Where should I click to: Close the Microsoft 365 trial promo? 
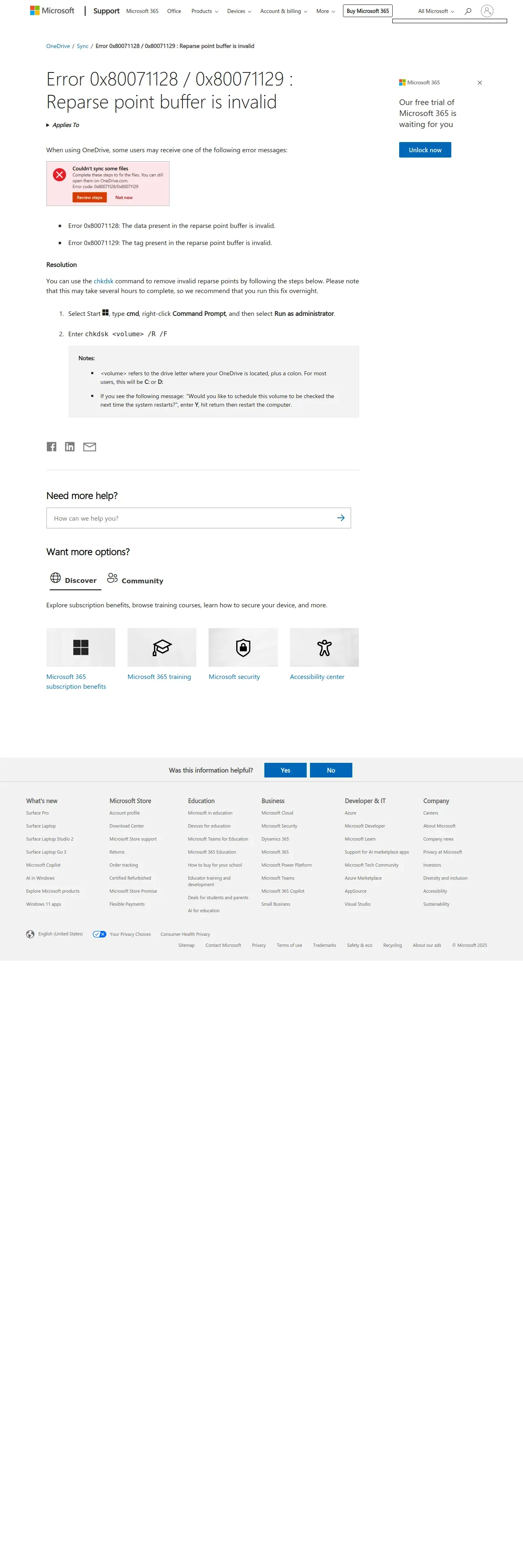tap(480, 83)
